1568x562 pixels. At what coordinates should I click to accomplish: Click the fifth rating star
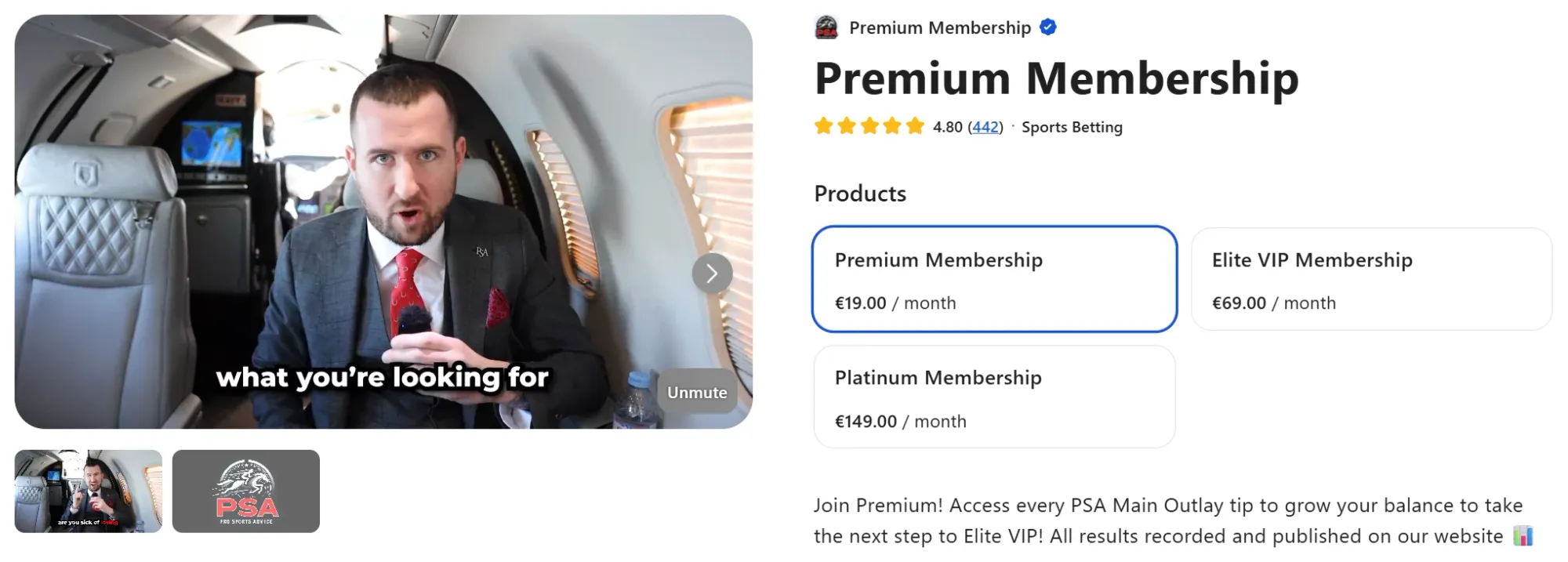tap(915, 126)
